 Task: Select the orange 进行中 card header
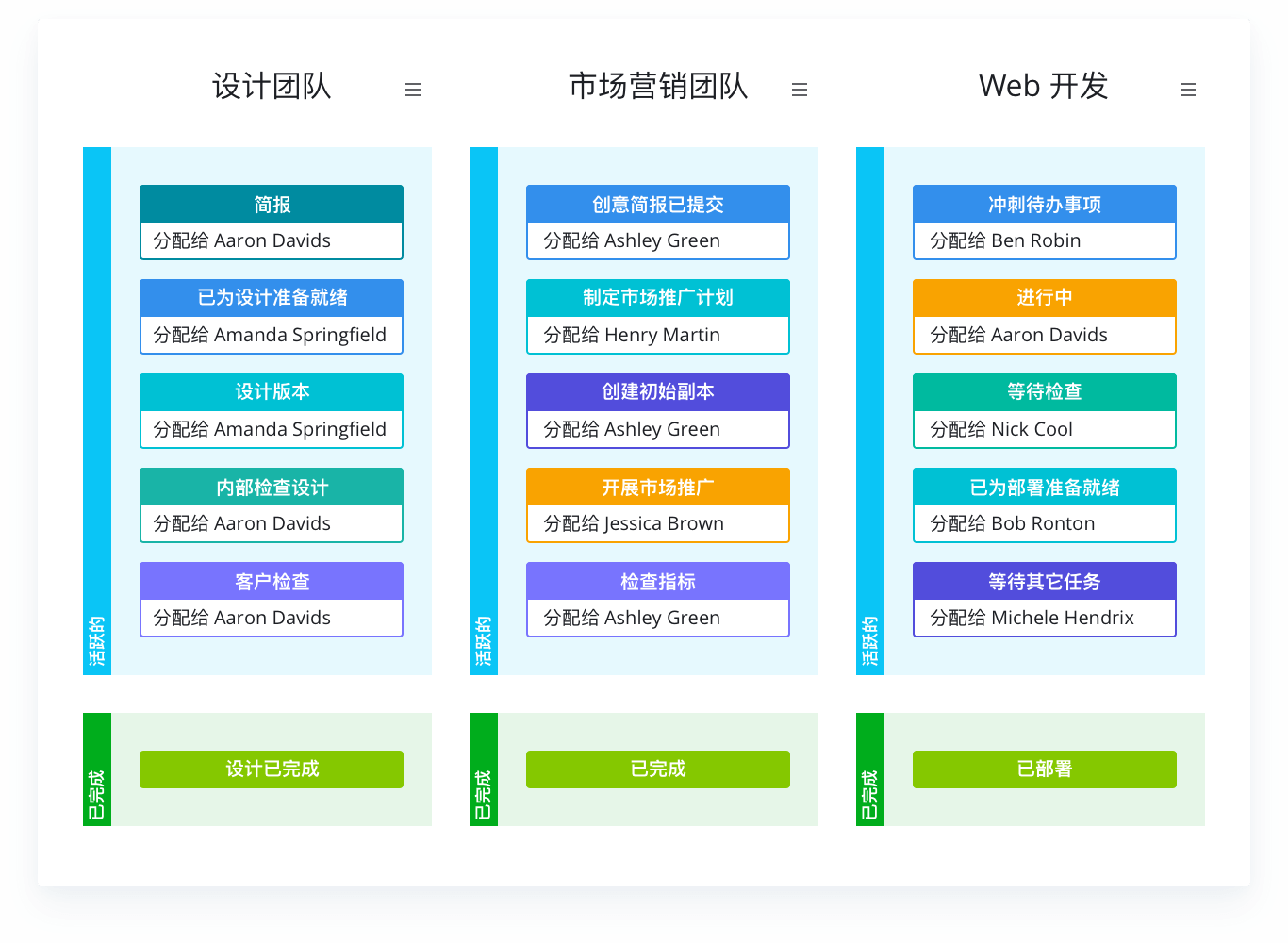[1045, 298]
